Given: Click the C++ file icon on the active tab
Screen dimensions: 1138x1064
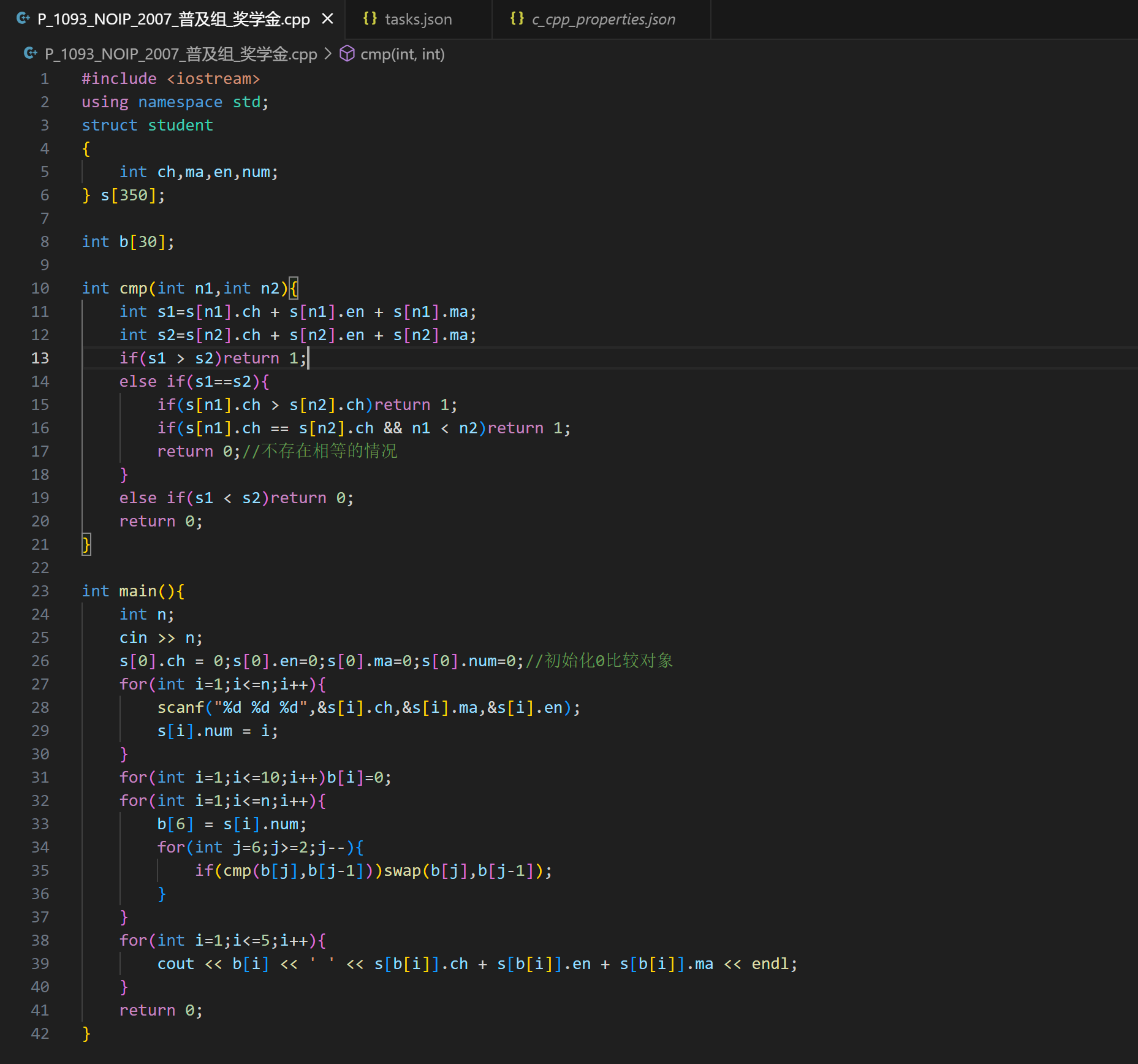Looking at the screenshot, I should [x=23, y=18].
